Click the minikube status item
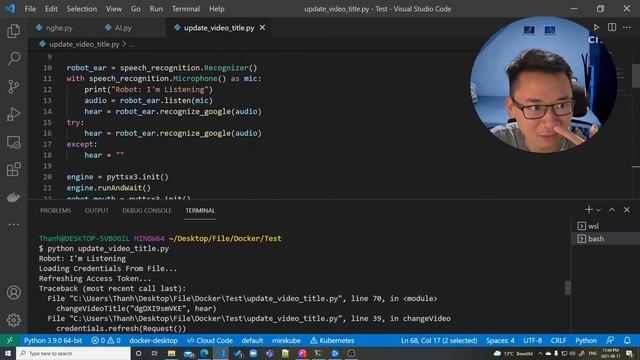The image size is (640, 360). pos(286,340)
